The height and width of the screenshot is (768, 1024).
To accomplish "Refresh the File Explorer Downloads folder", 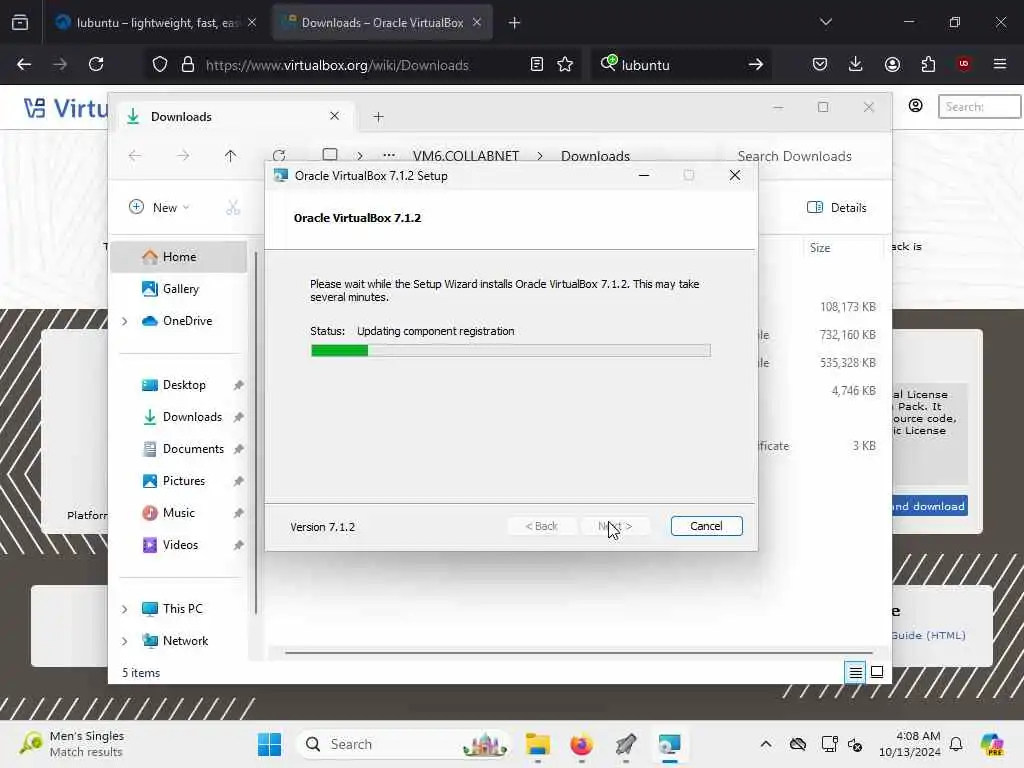I will [x=280, y=155].
